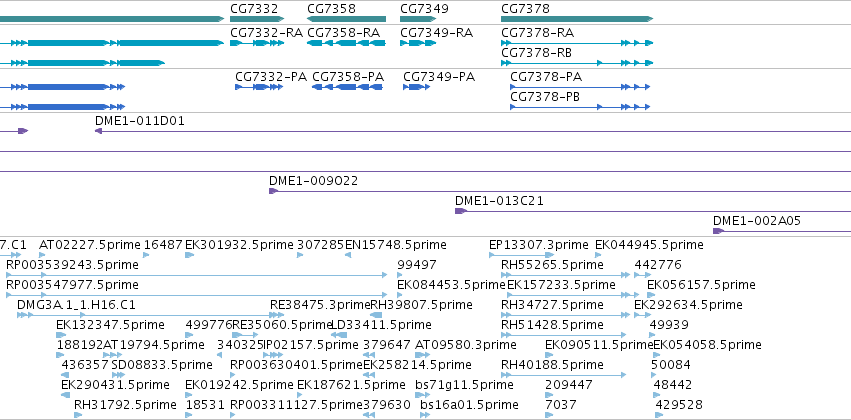Click the EK044945.5prime EST label

[x=649, y=245]
